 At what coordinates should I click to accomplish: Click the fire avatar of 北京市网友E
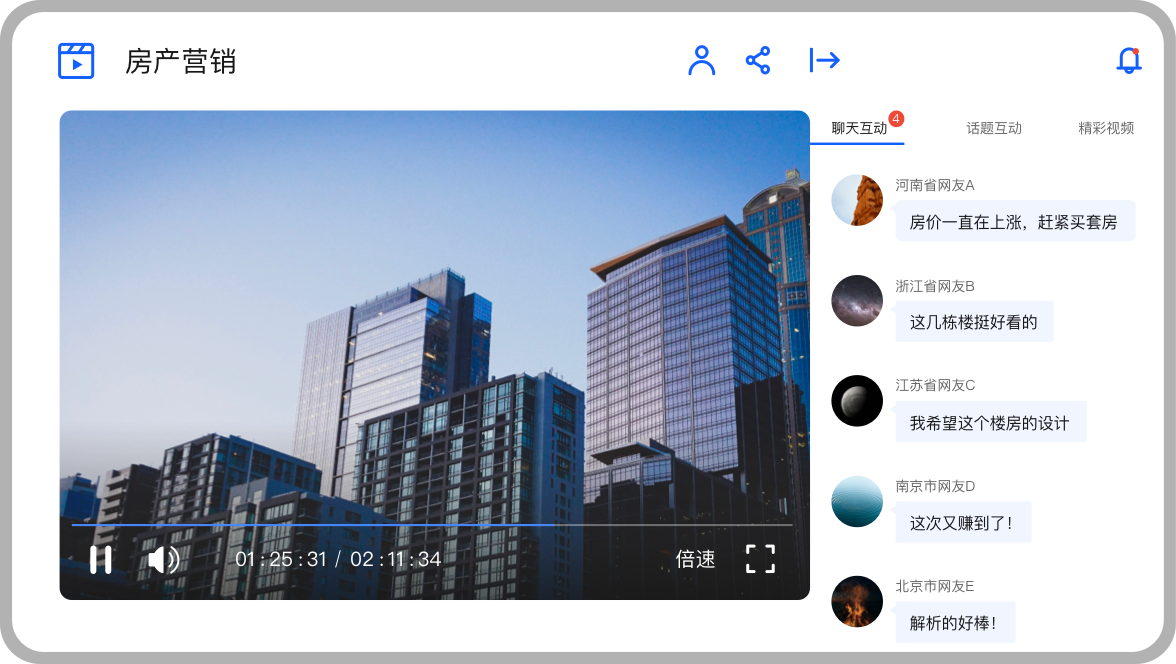(x=857, y=601)
